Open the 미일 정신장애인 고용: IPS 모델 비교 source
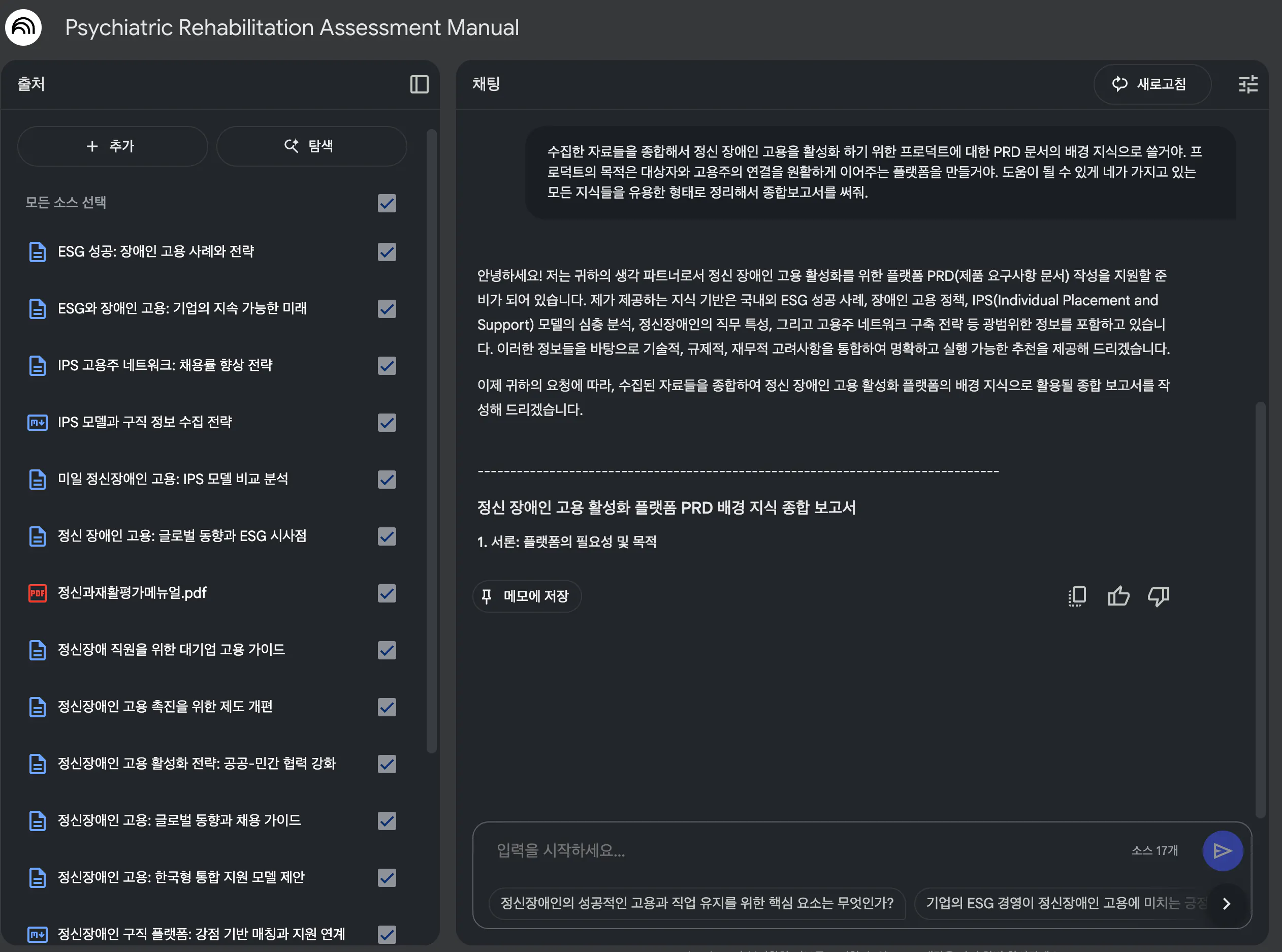This screenshot has width=1282, height=952. coord(172,479)
